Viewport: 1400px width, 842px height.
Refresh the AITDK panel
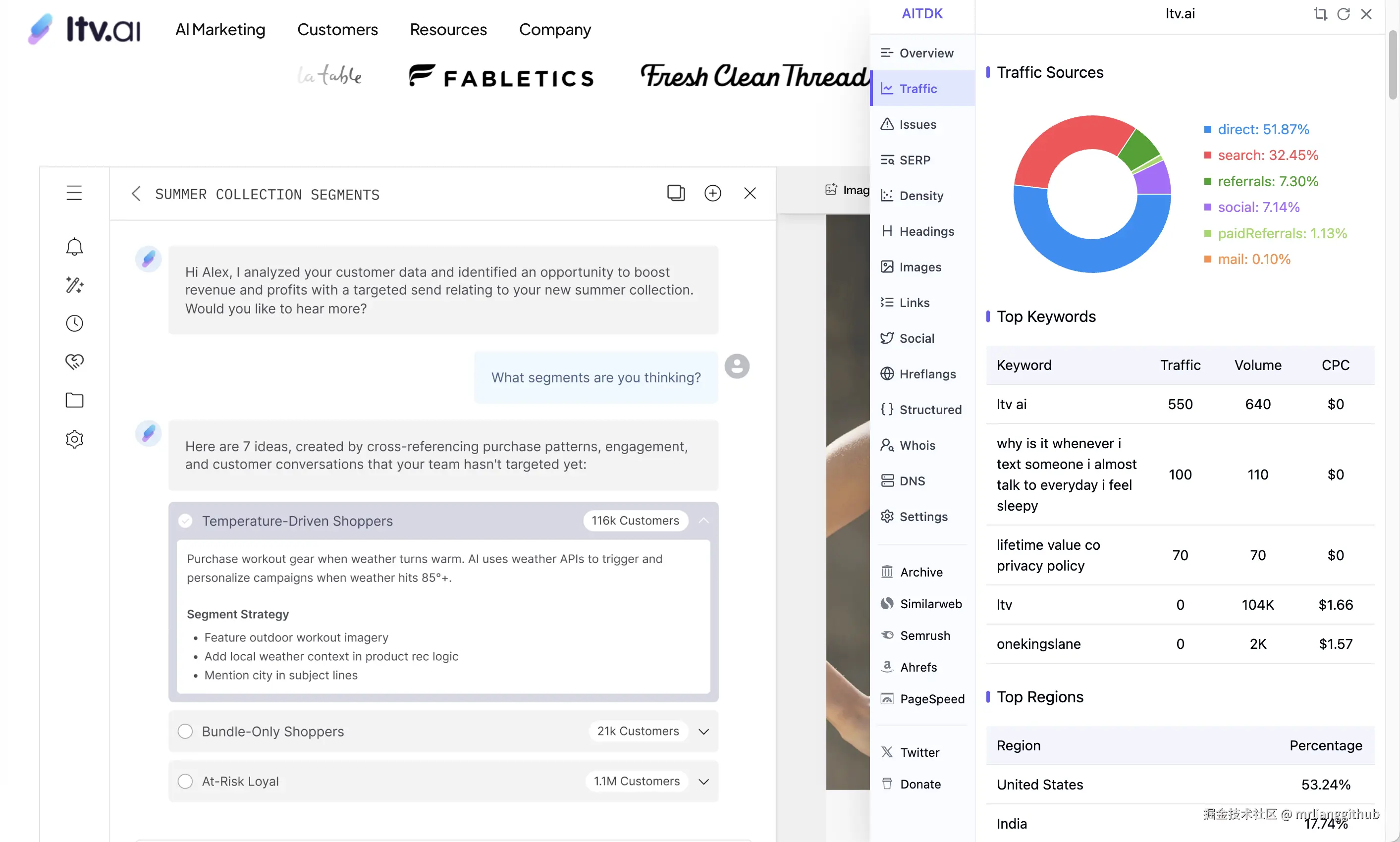[x=1343, y=14]
